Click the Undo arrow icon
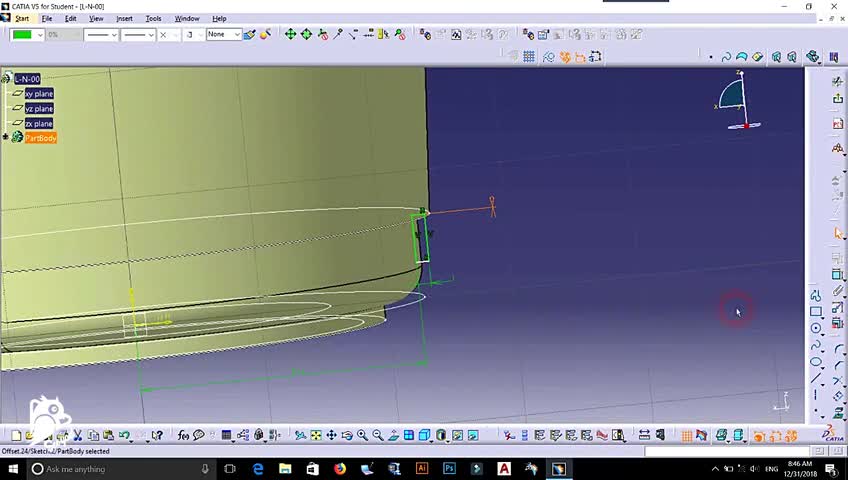The height and width of the screenshot is (480, 848). [x=124, y=435]
